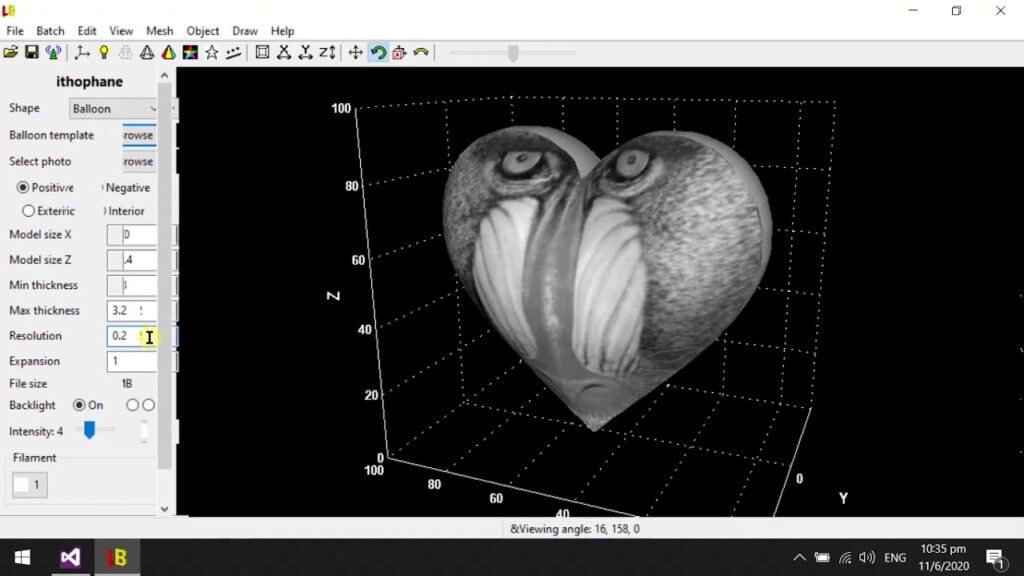Click the panel scroll down arrow

pyautogui.click(x=165, y=509)
